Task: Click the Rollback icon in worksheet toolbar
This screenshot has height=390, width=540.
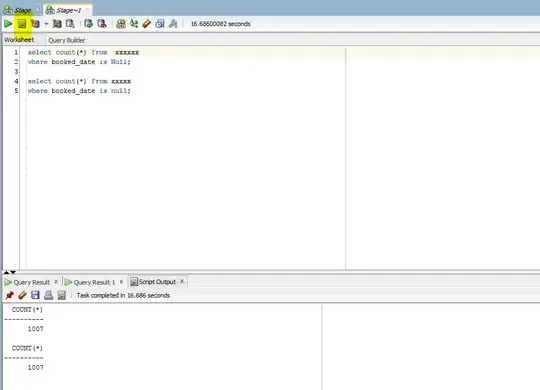Action: click(102, 24)
